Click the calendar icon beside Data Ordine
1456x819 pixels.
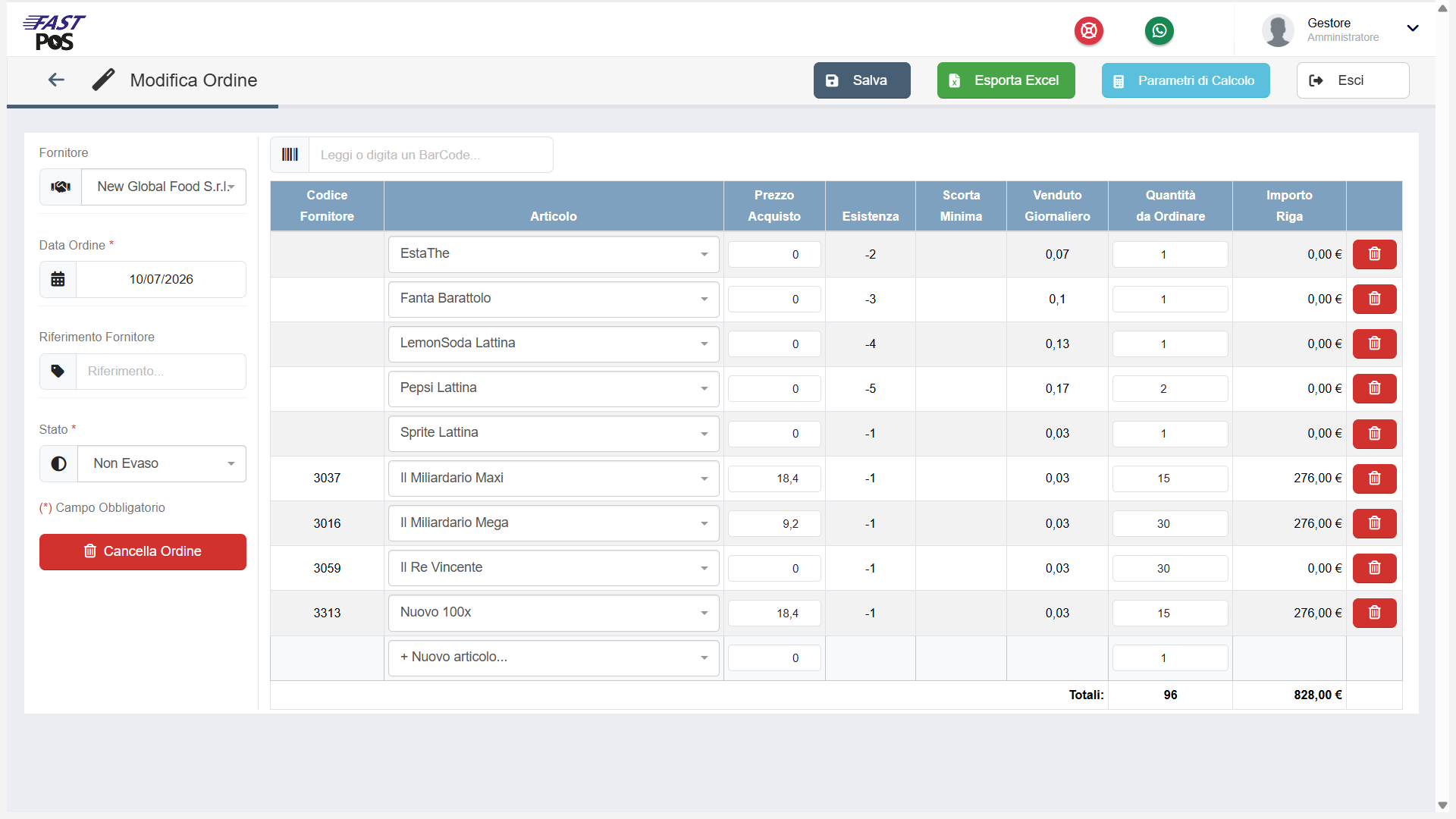coord(58,279)
